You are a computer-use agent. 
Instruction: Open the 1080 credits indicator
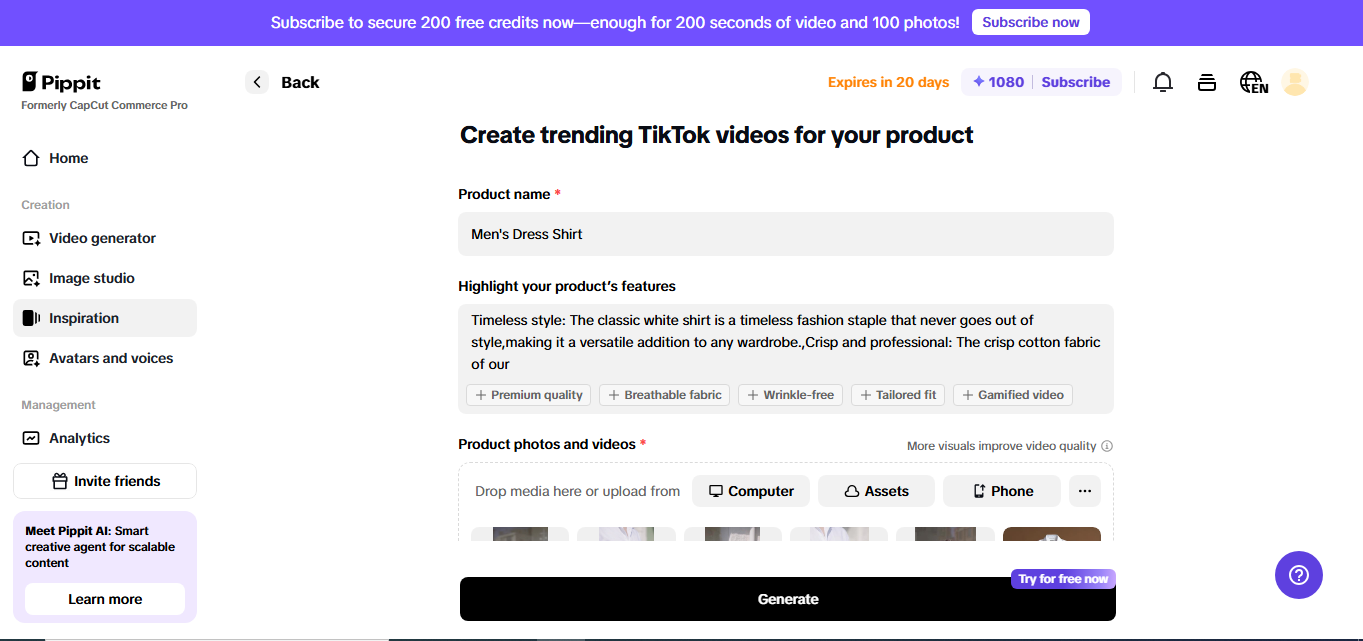[x=997, y=82]
